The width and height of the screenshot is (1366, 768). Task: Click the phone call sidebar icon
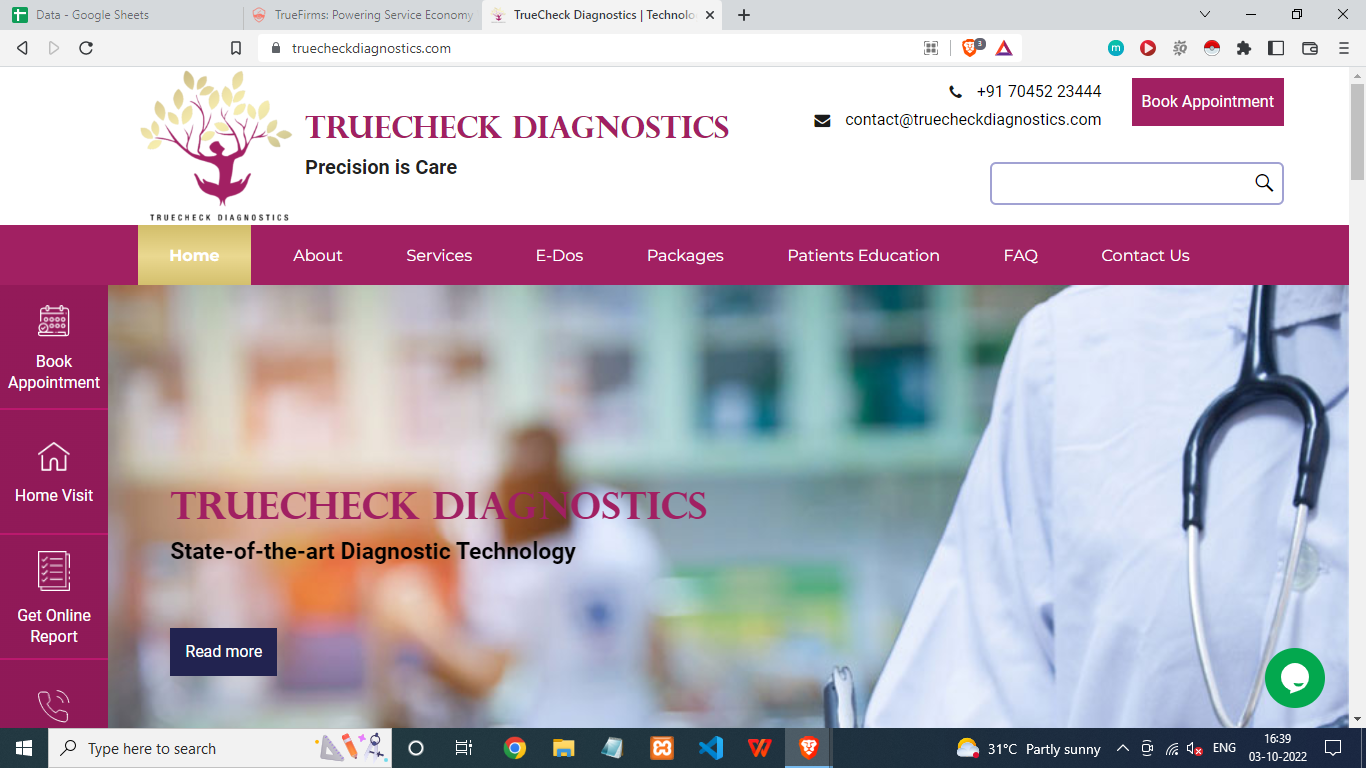[54, 705]
